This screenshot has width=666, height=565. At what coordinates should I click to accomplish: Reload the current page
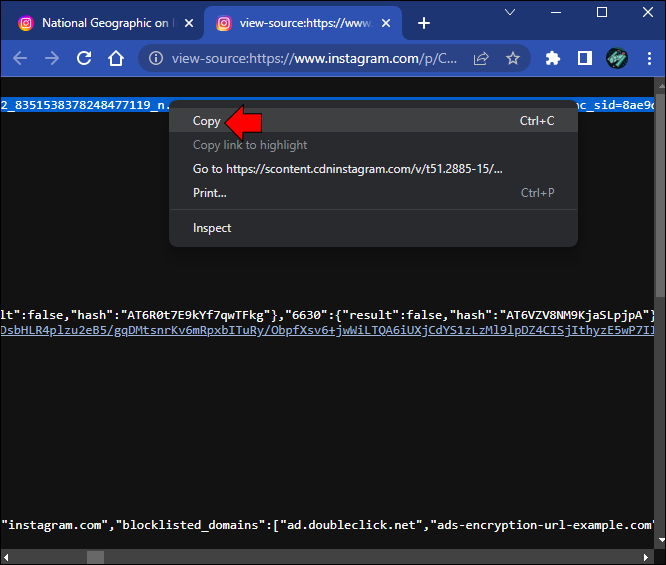pos(84,58)
